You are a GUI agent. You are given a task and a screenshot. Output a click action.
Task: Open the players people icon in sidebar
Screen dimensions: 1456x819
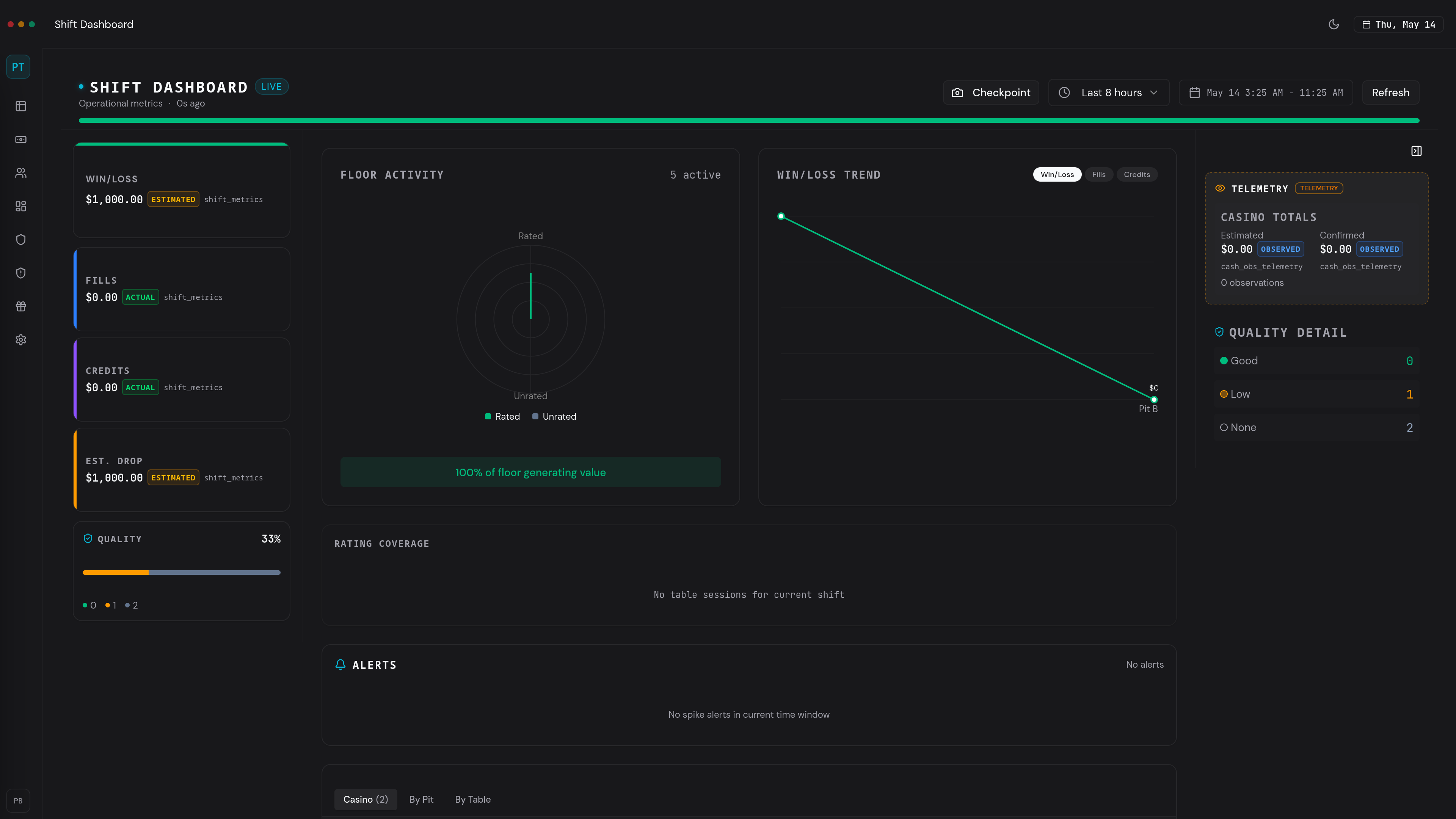click(21, 173)
